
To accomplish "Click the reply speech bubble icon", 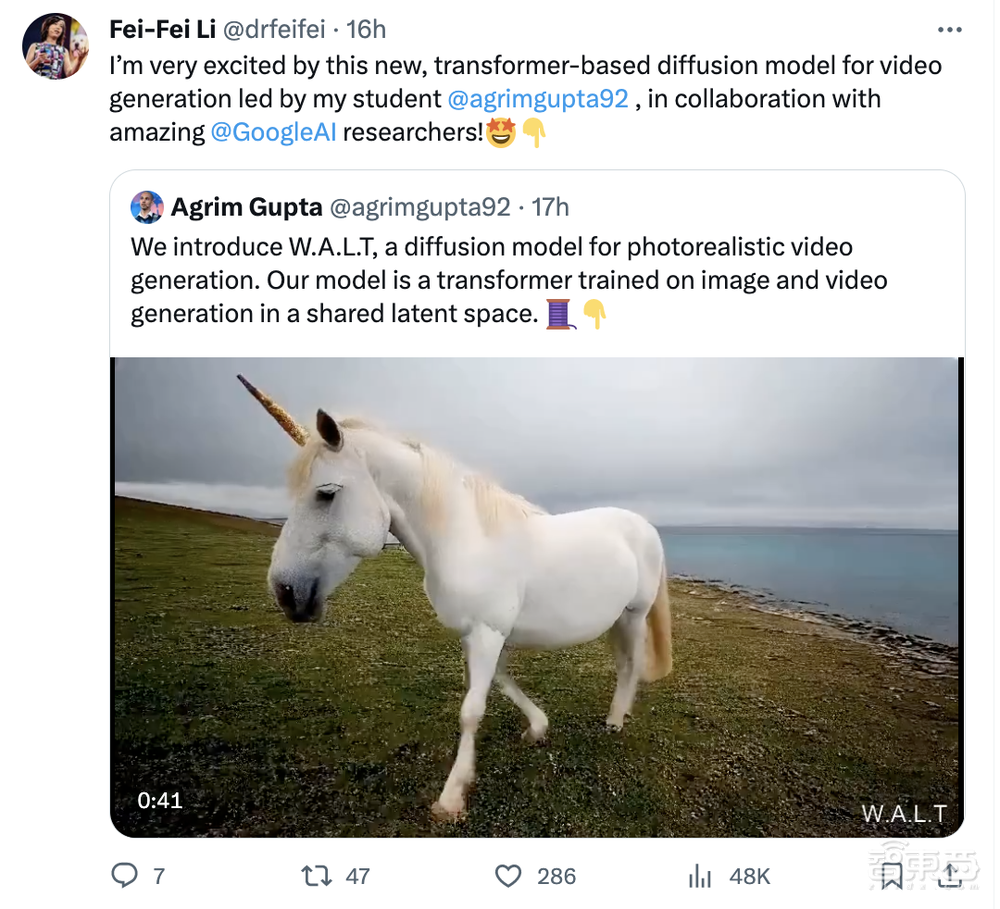I will coord(124,876).
